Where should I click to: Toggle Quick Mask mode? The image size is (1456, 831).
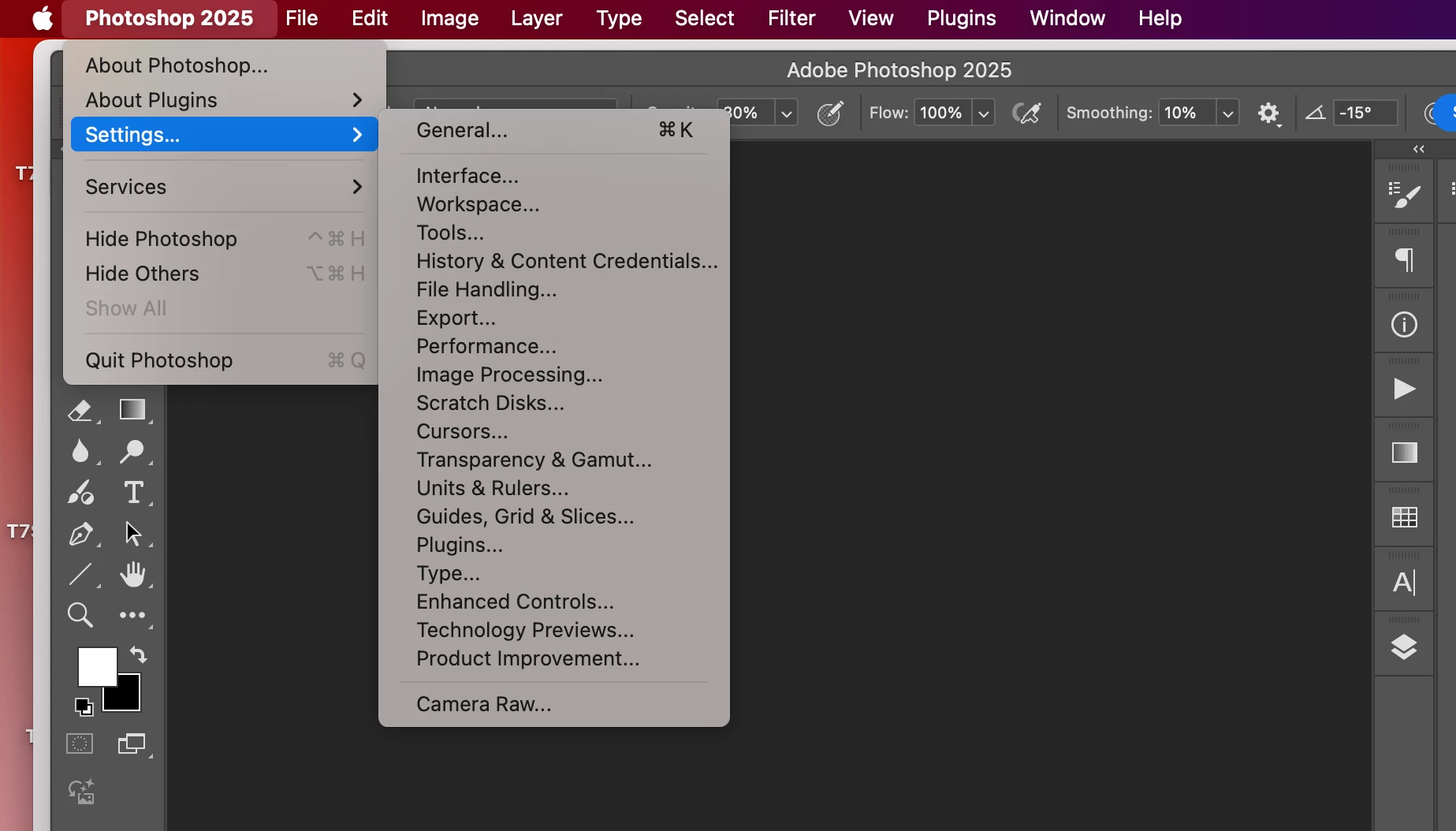(80, 743)
